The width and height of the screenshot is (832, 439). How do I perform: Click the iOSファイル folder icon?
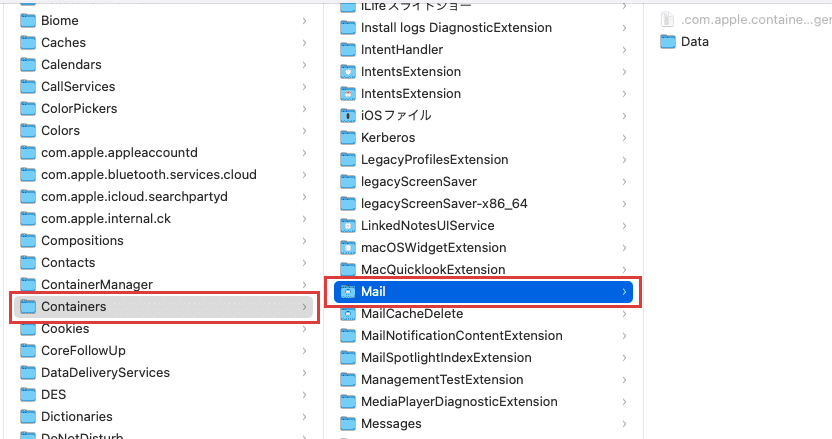tap(348, 115)
